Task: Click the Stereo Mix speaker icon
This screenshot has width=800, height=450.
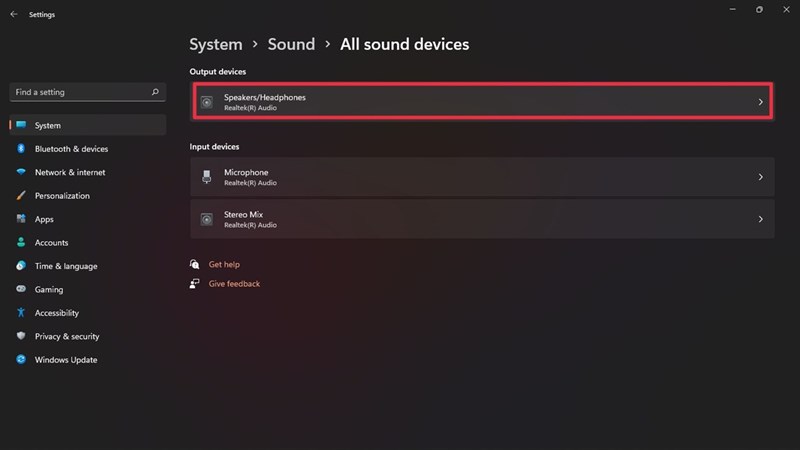Action: pos(207,219)
